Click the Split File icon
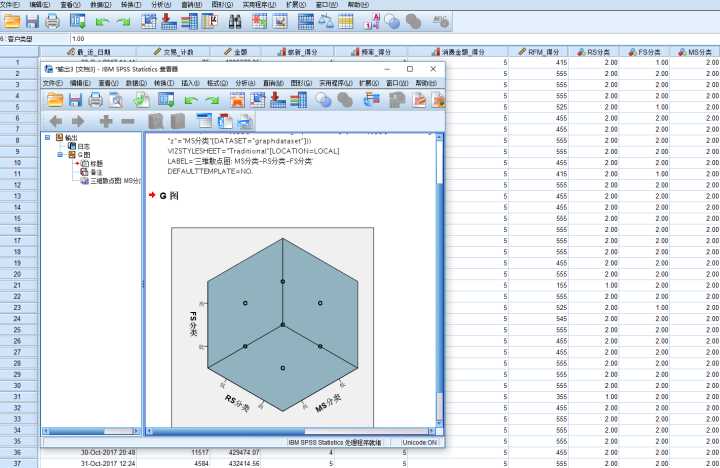 pos(305,21)
